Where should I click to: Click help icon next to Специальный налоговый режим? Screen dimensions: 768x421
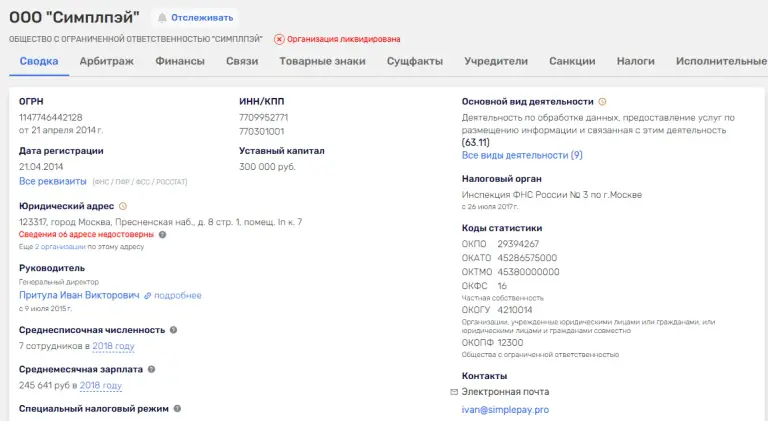click(x=177, y=408)
